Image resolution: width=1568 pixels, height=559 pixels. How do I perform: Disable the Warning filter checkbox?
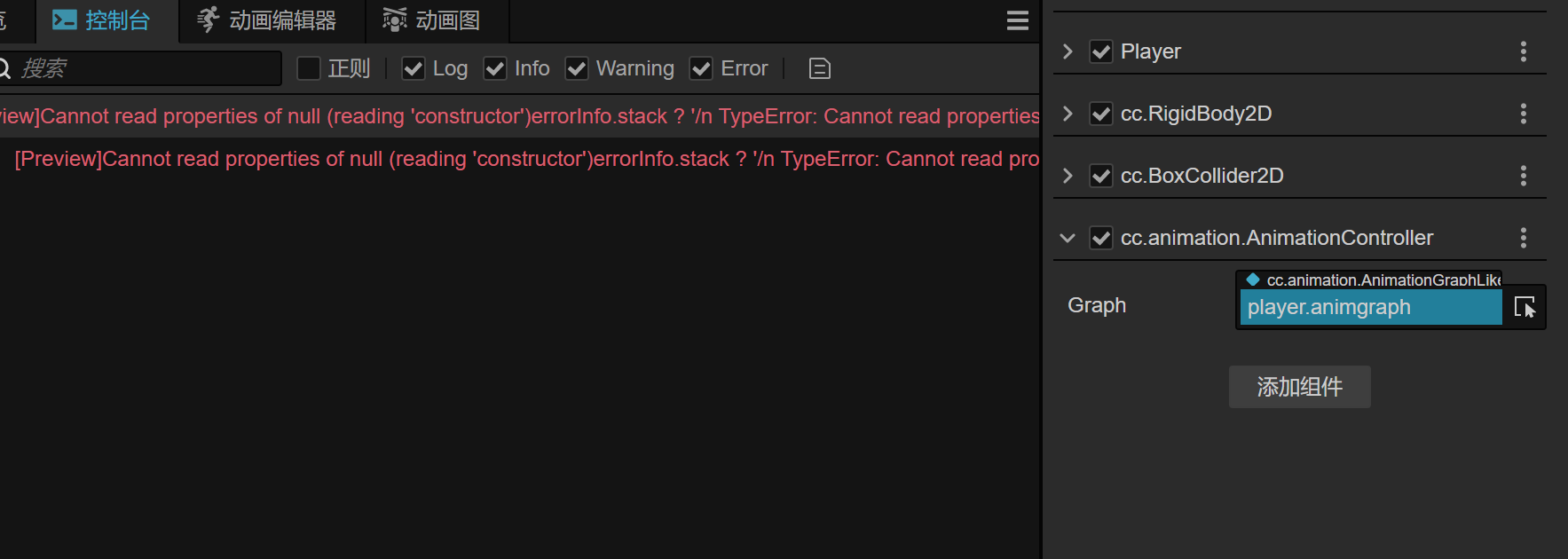point(577,68)
